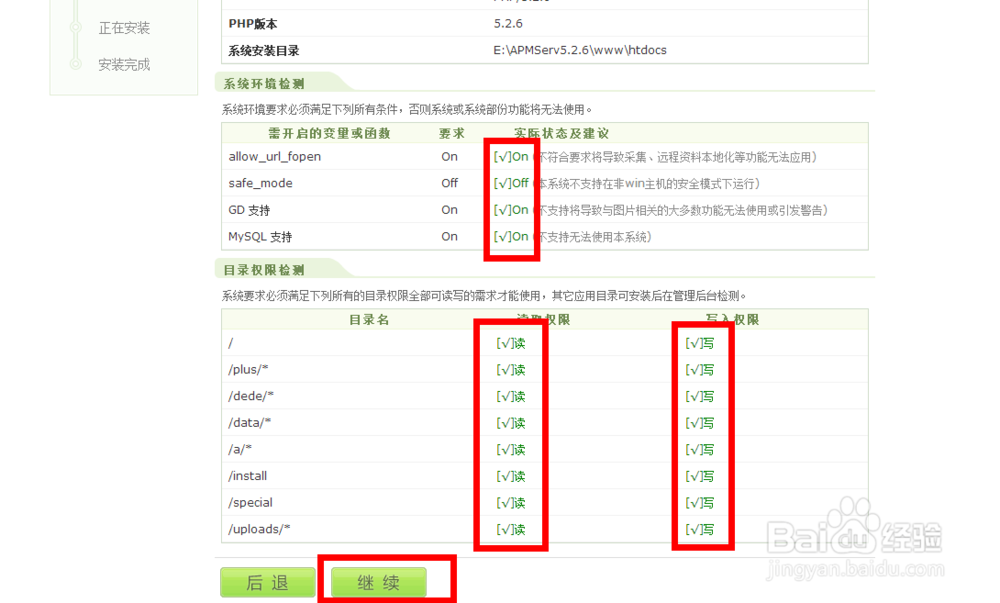Collapse the 目录权限检测 section header

tap(260, 267)
